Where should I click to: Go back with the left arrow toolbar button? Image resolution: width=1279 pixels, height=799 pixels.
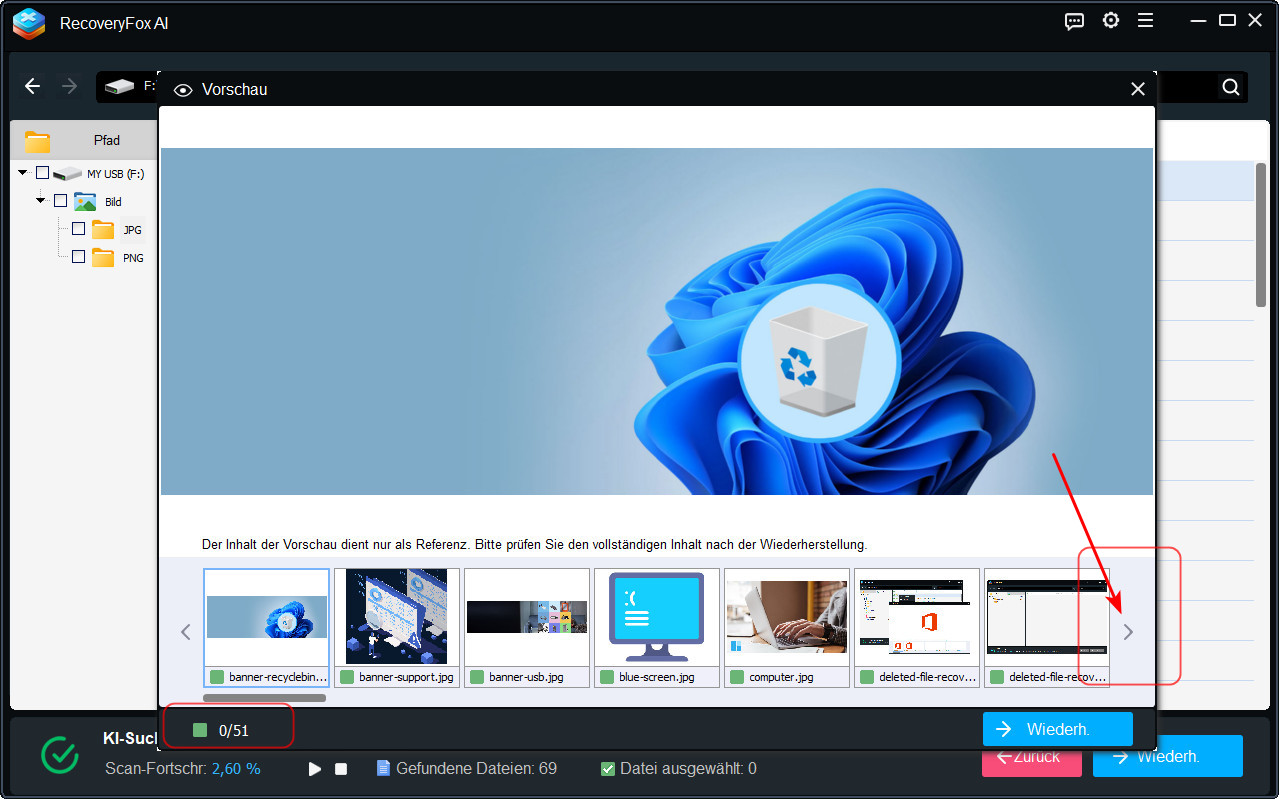[x=32, y=86]
